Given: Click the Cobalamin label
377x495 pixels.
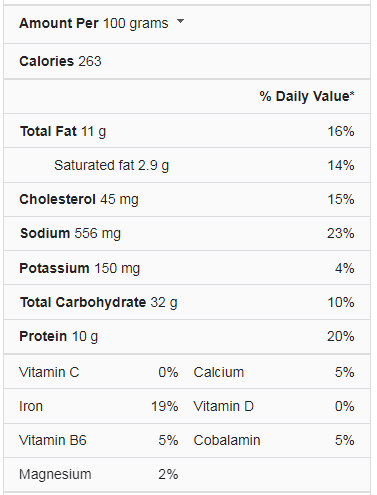Looking at the screenshot, I should 227,440.
